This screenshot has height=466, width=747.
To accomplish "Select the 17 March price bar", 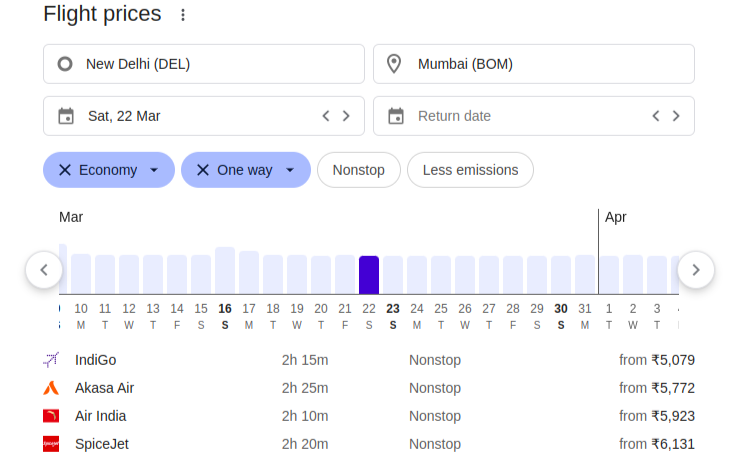I will (x=249, y=273).
